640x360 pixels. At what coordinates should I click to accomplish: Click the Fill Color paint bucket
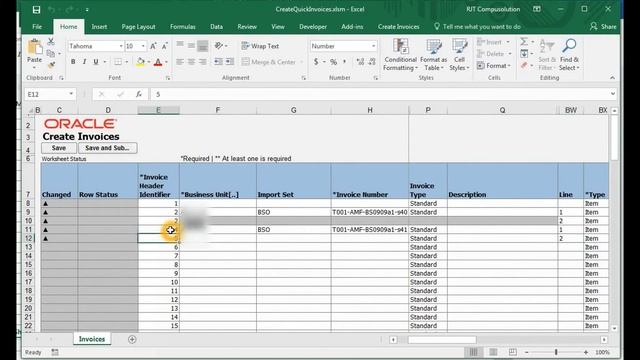pyautogui.click(x=140, y=62)
